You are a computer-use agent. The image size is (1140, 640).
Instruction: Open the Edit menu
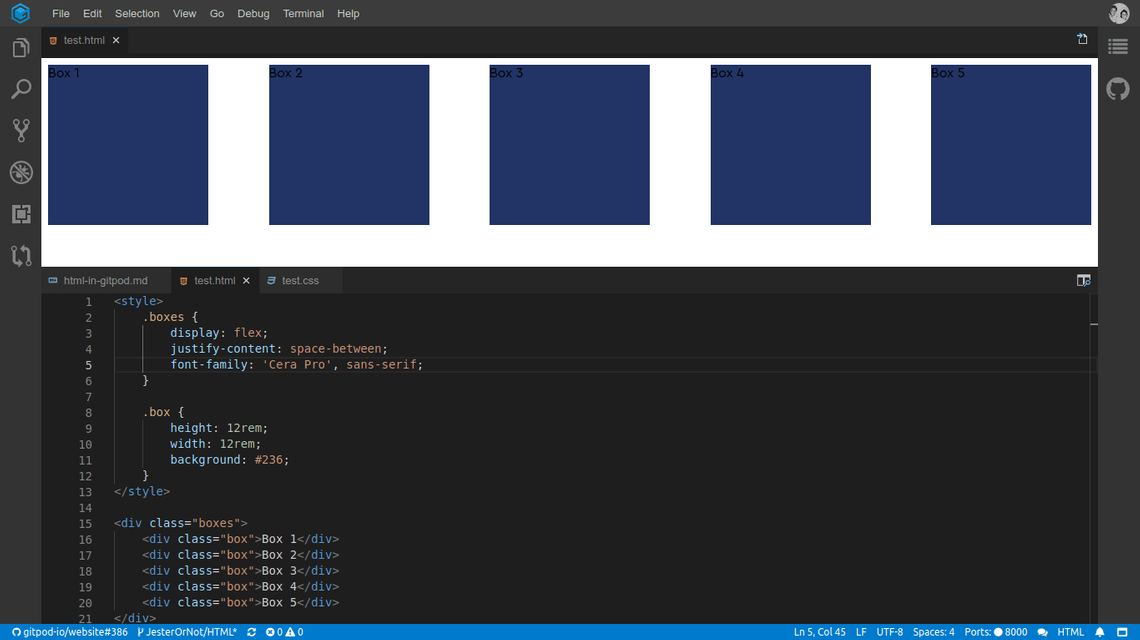[x=92, y=13]
